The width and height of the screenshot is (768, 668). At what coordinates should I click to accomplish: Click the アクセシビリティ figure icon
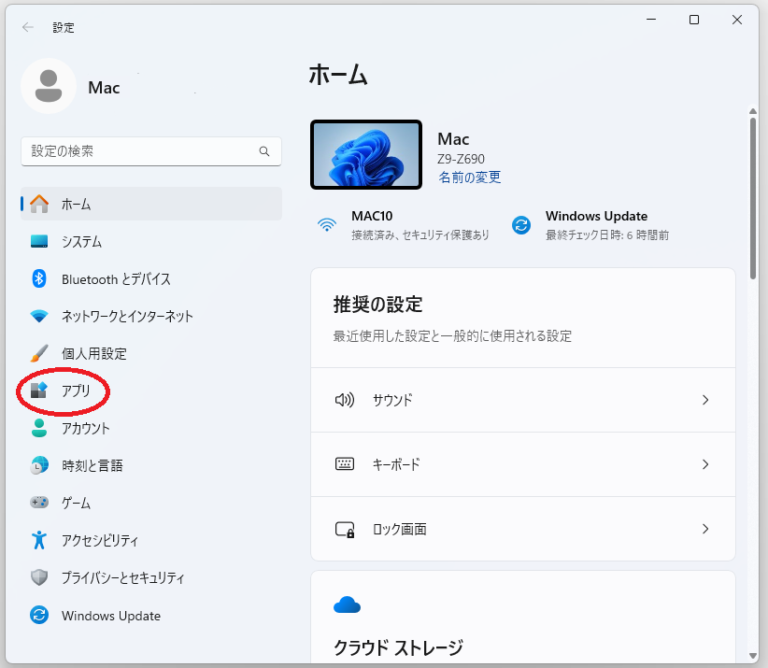[39, 540]
